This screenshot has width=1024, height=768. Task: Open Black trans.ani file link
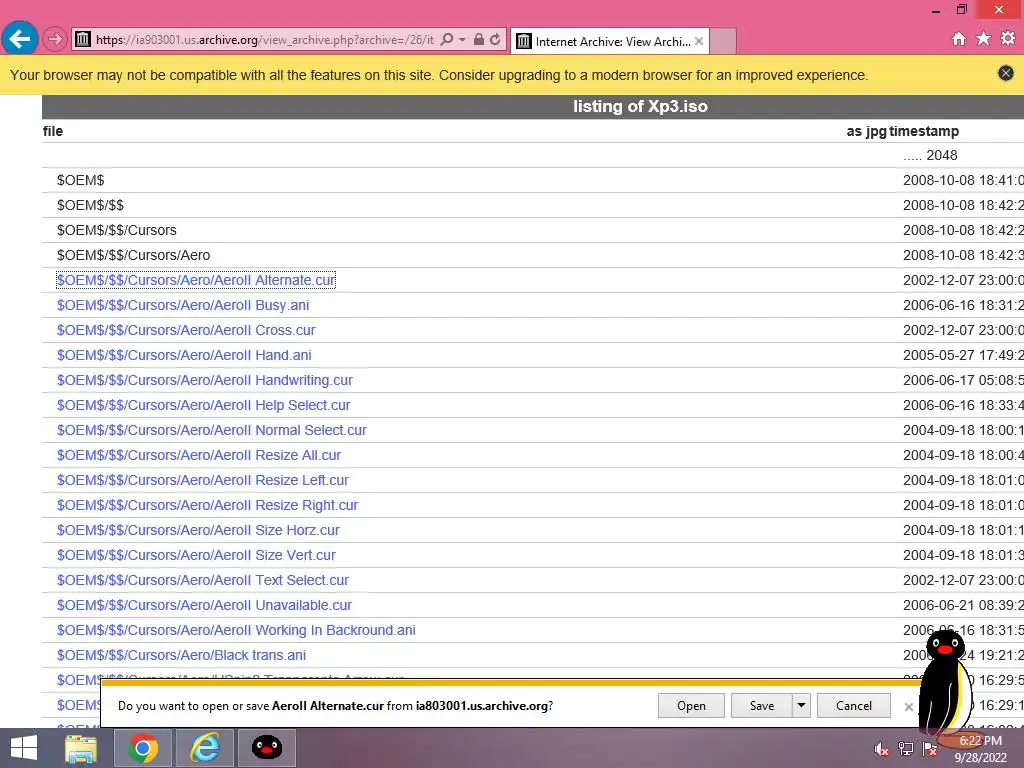[x=181, y=655]
